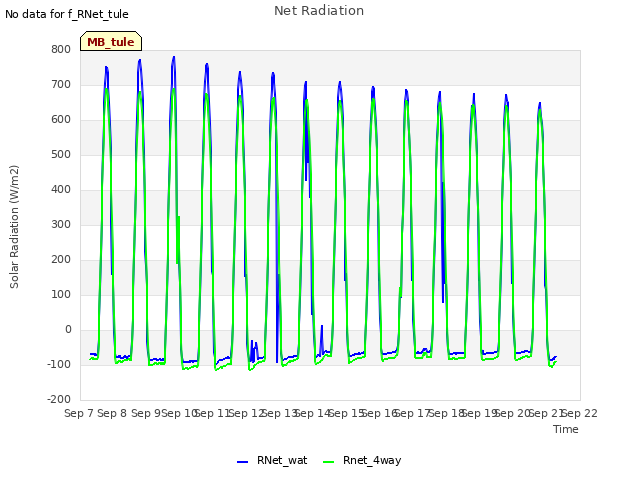Click the 0 y-axis tick label

[x=68, y=330]
